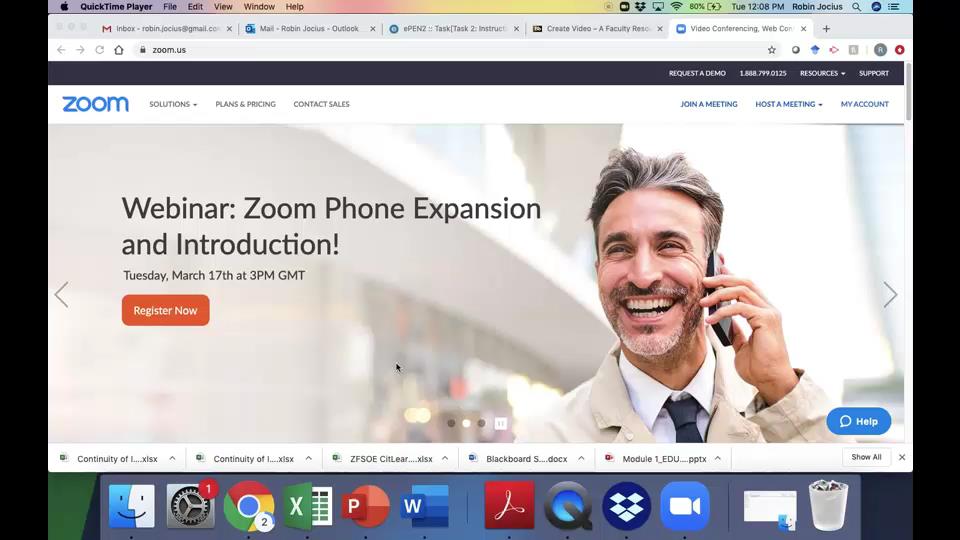Go back with the browser back arrow

pos(61,50)
